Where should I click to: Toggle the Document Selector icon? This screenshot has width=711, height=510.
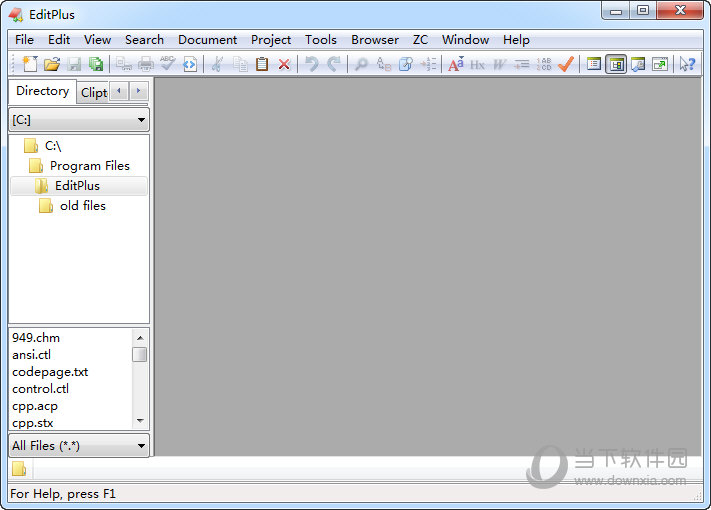tap(594, 64)
